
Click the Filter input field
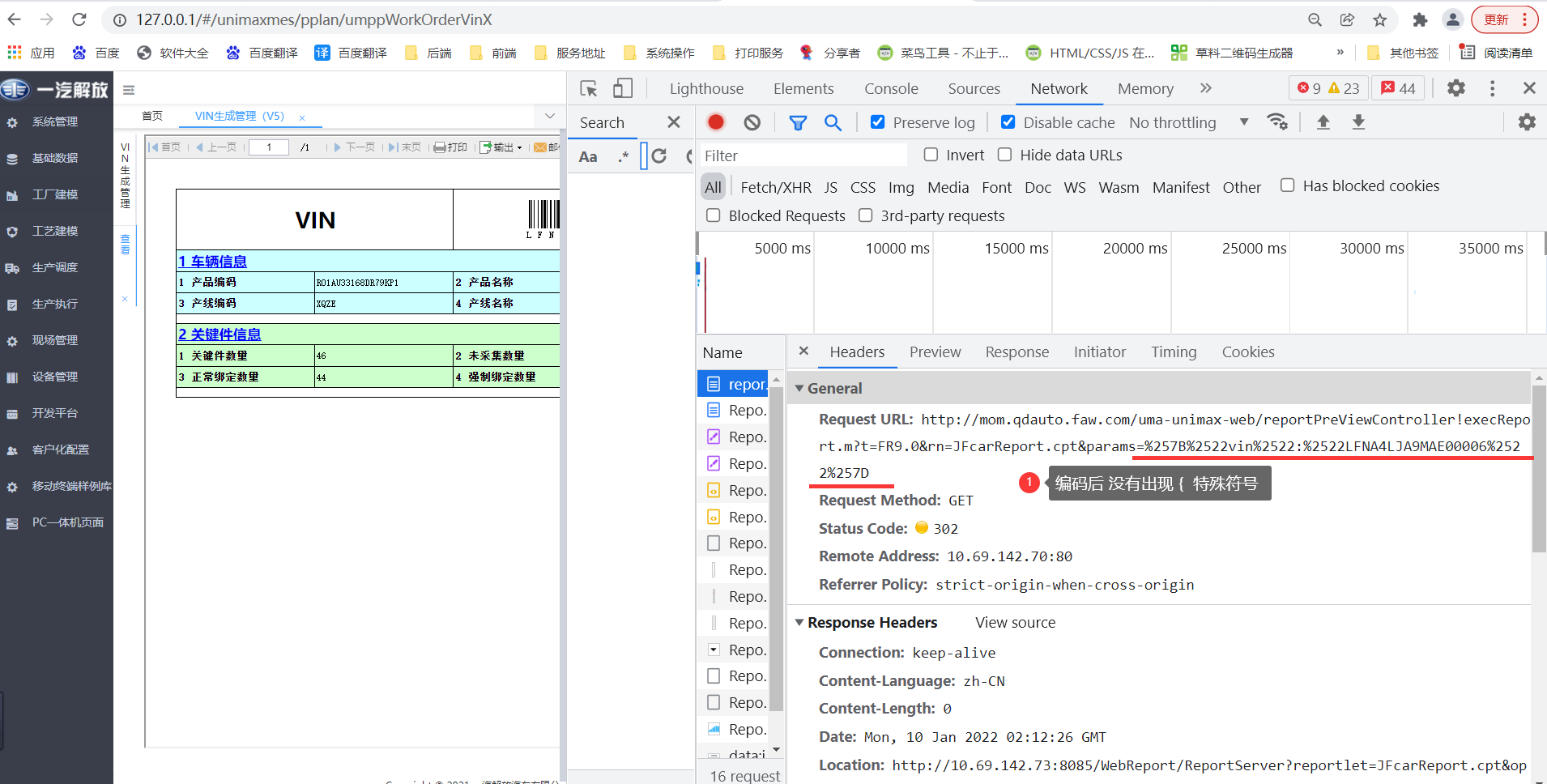pyautogui.click(x=803, y=156)
